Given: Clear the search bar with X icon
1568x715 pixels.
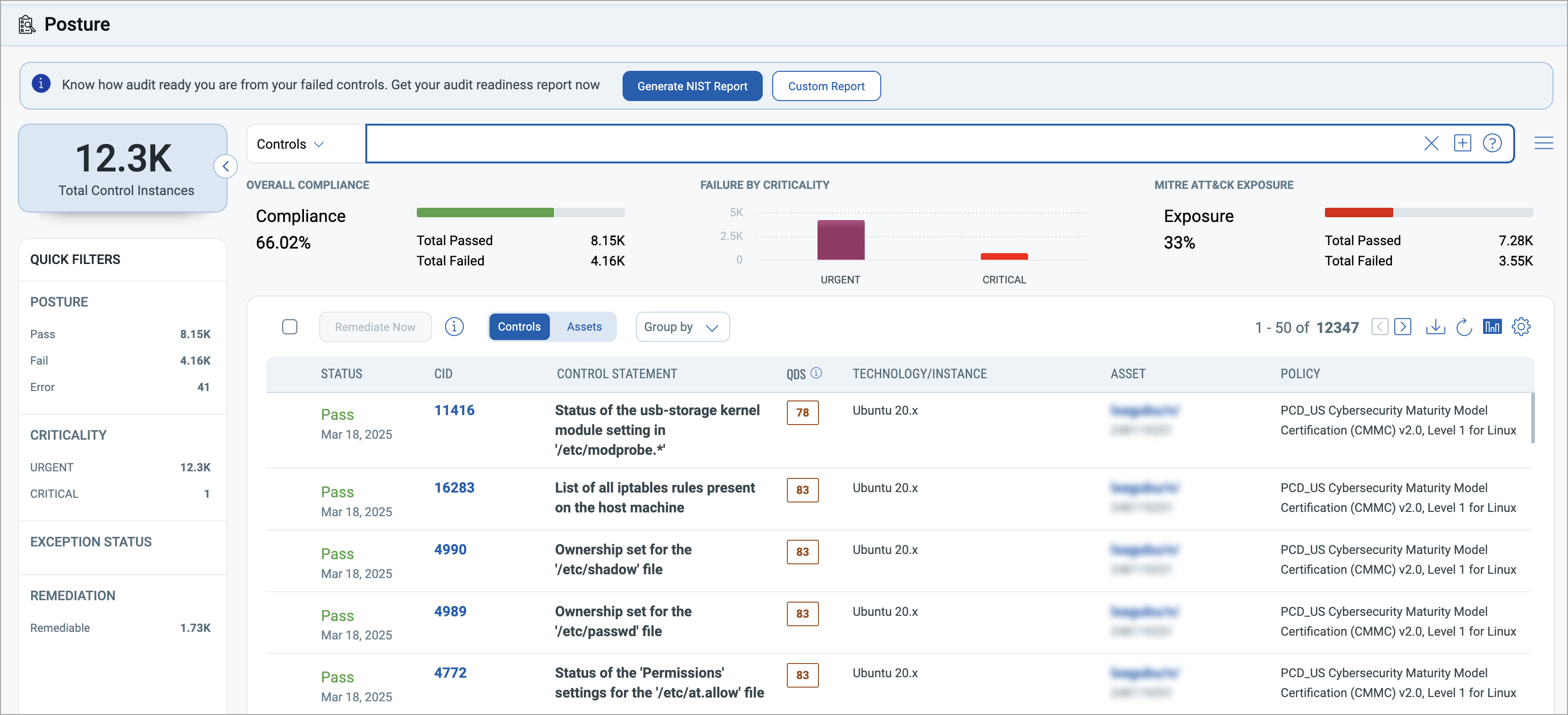Looking at the screenshot, I should 1431,144.
